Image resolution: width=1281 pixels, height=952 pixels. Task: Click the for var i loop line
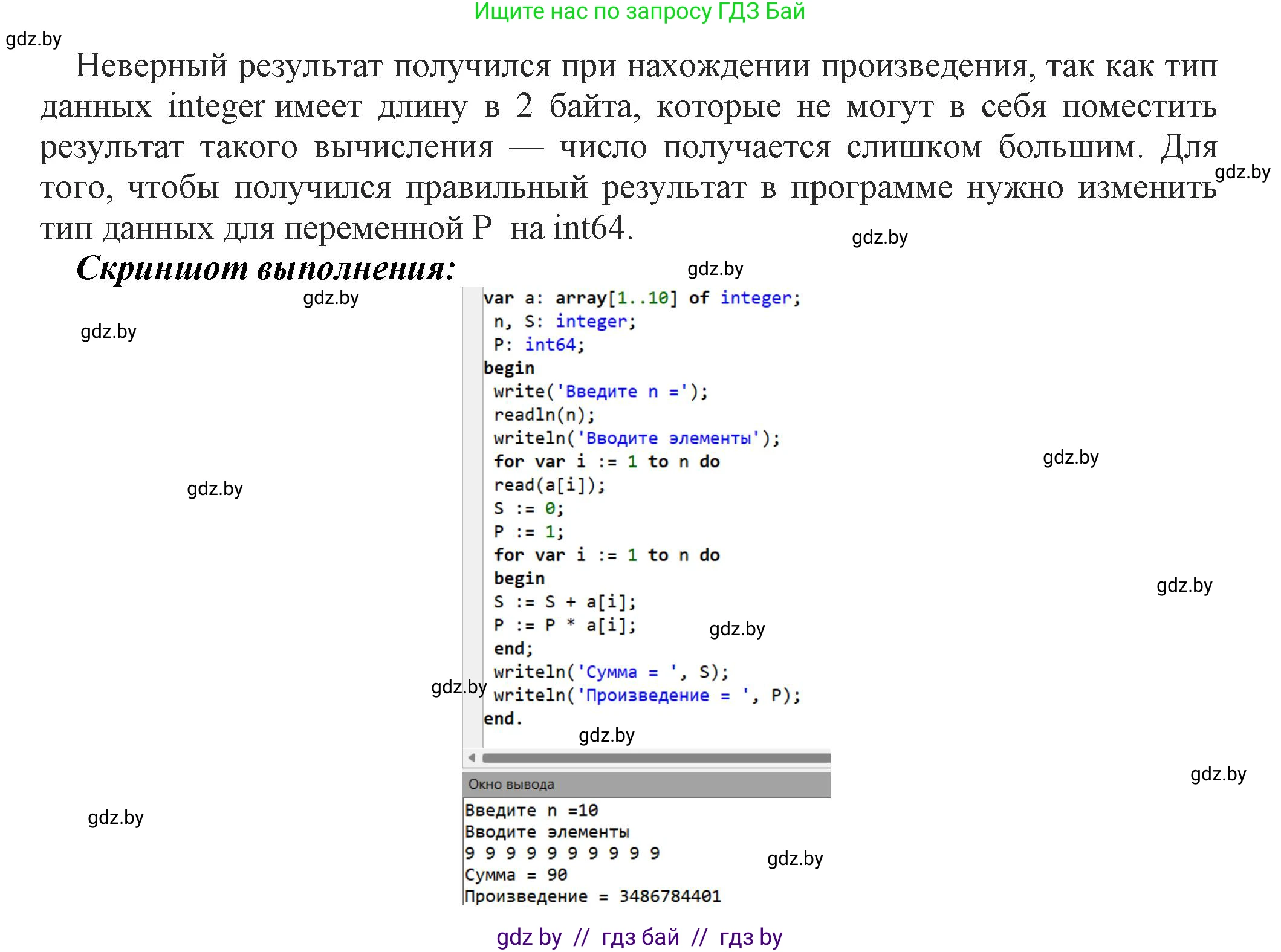[605, 461]
